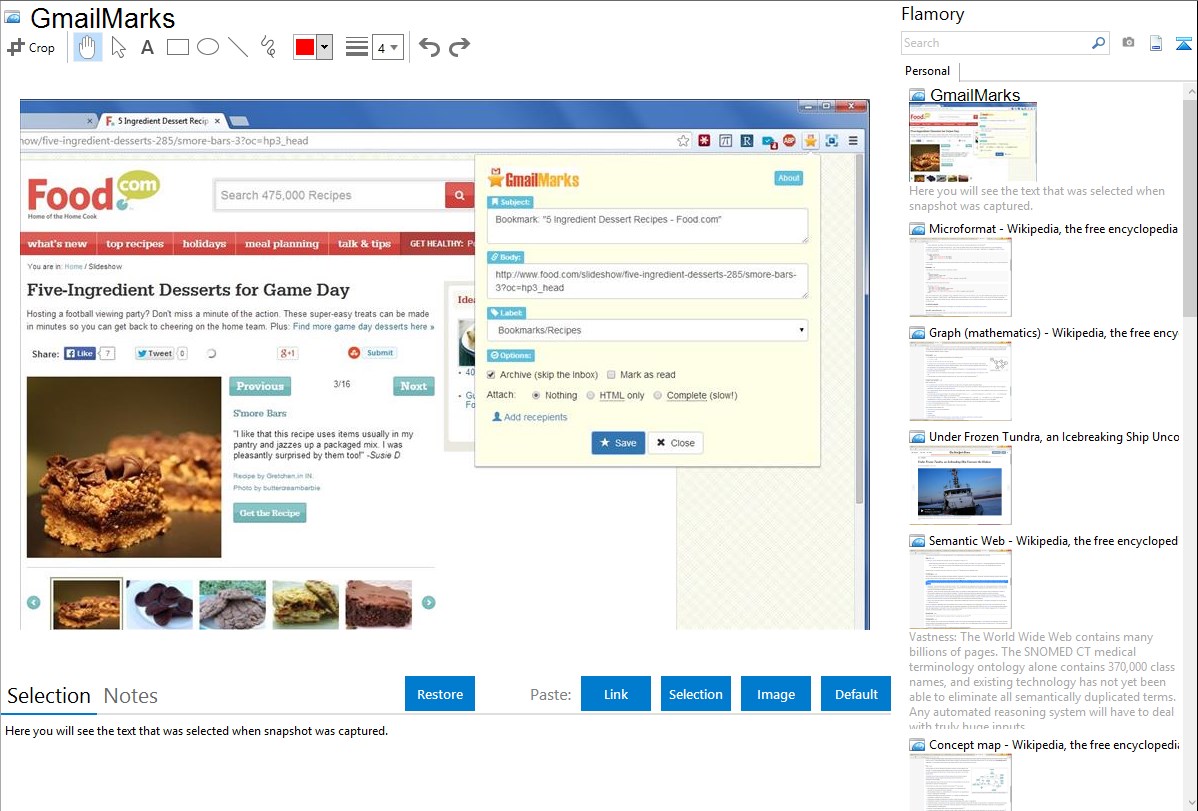This screenshot has width=1198, height=811.
Task: Click the Restore button
Action: tap(440, 694)
